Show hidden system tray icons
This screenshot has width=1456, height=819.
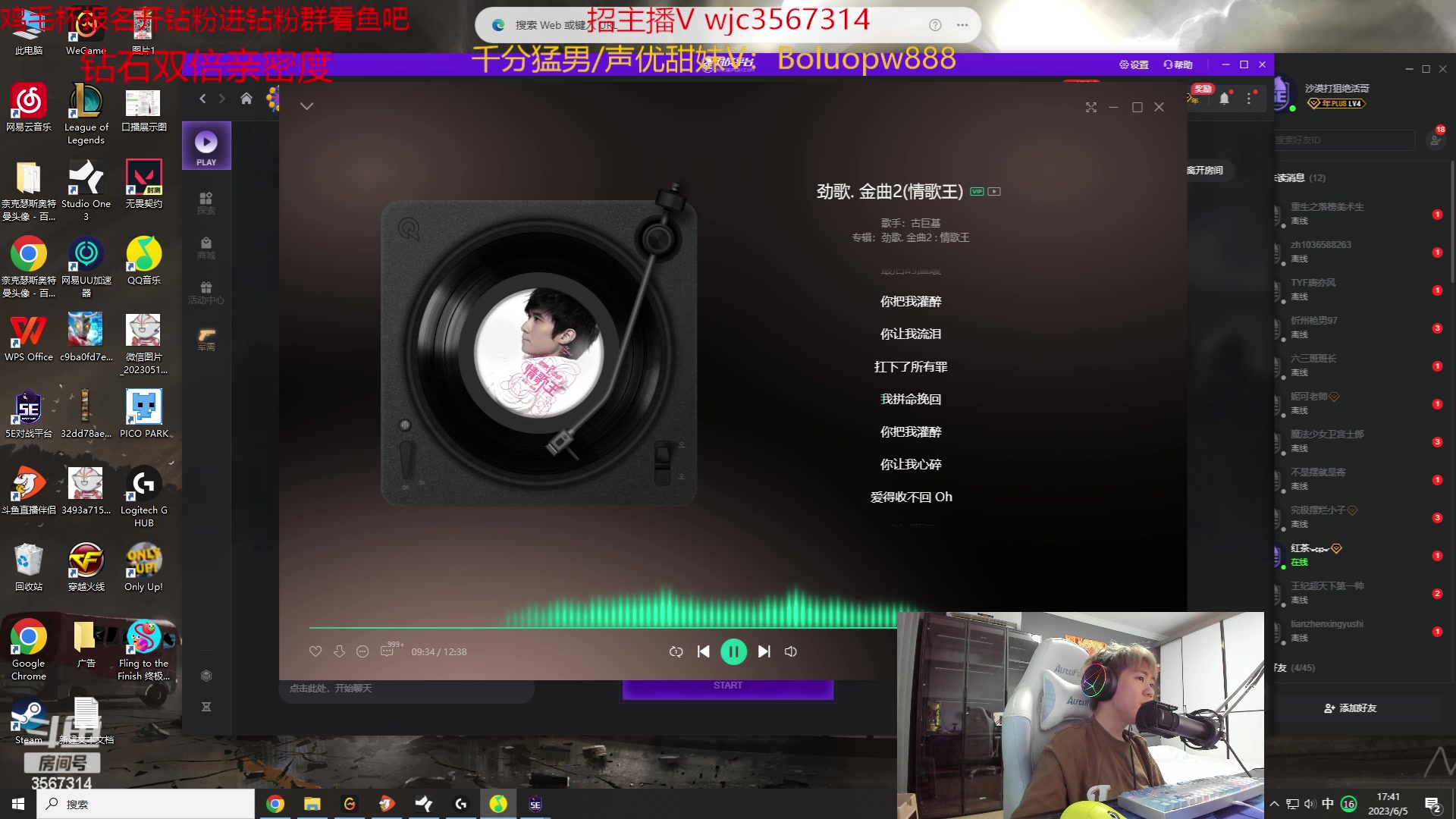1275,804
